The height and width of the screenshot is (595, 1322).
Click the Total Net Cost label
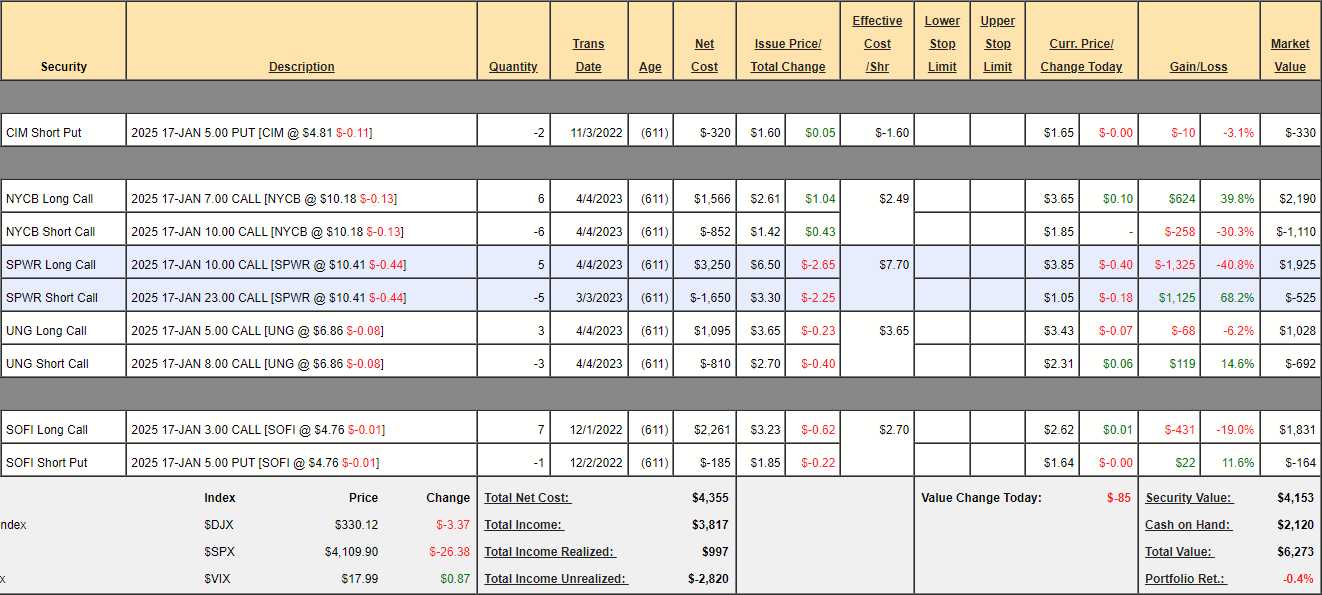(x=527, y=498)
